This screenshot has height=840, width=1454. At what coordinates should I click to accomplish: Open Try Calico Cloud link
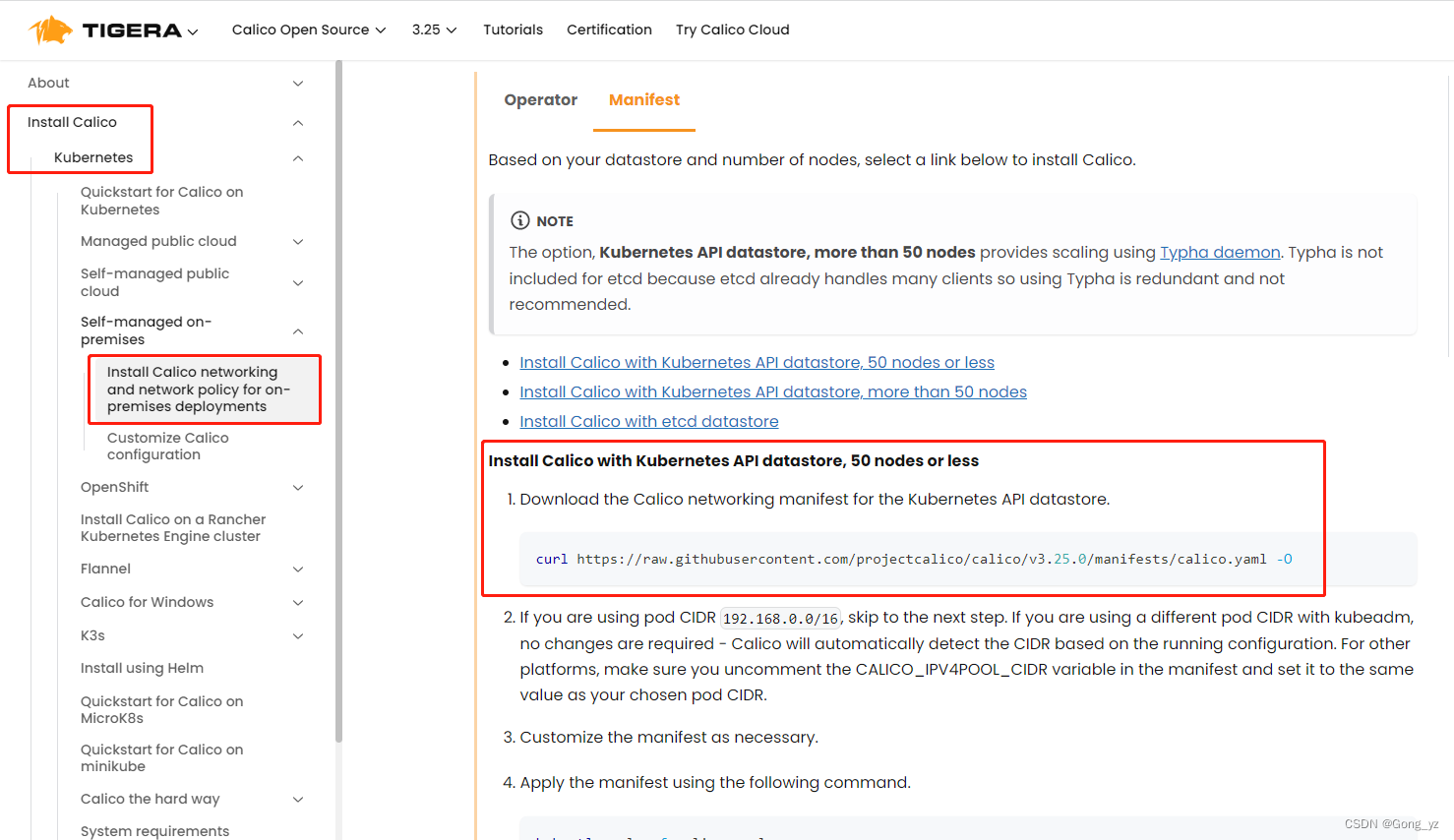point(732,30)
